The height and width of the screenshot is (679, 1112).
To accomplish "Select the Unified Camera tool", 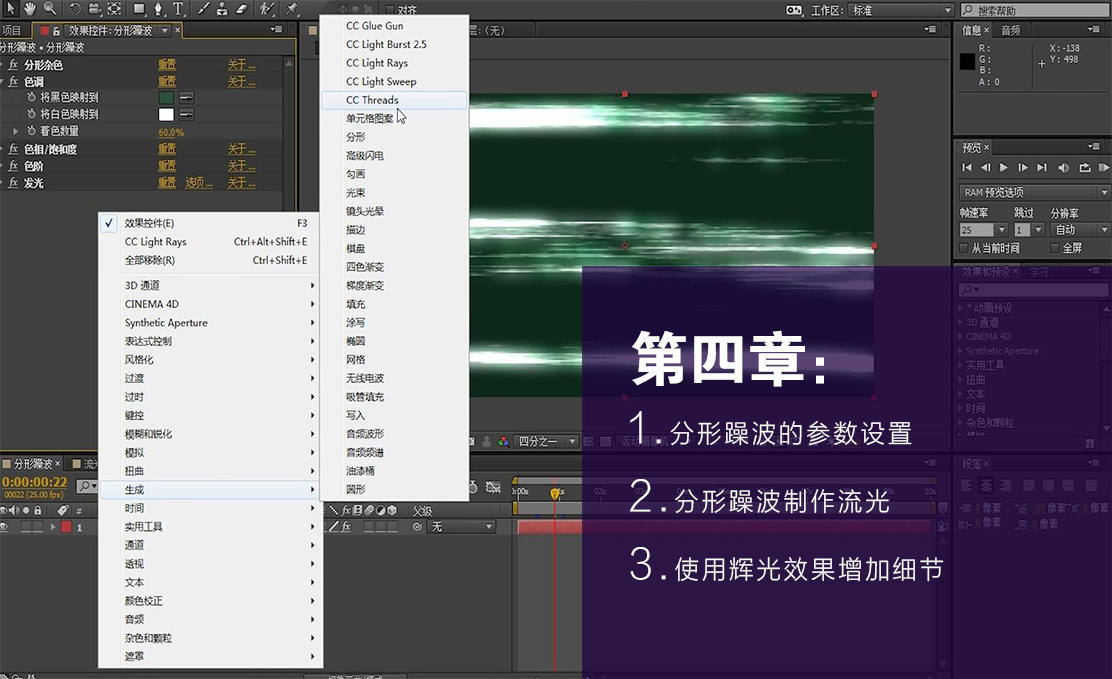I will 94,9.
